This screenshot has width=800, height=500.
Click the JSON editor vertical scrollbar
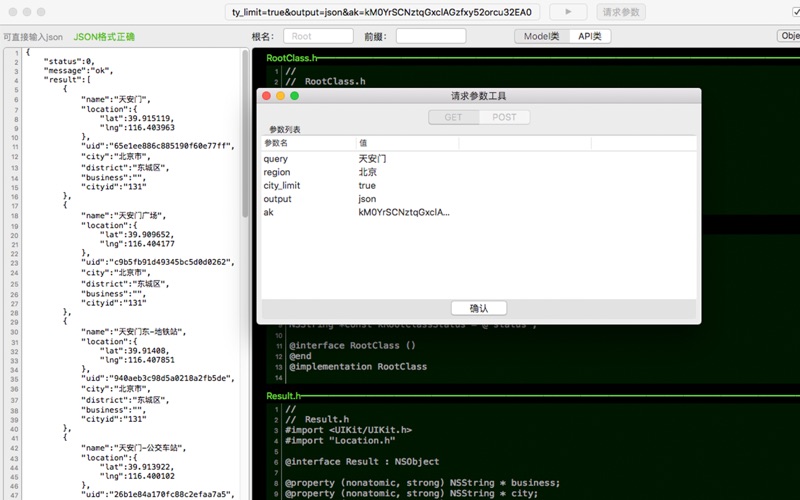coord(245,134)
